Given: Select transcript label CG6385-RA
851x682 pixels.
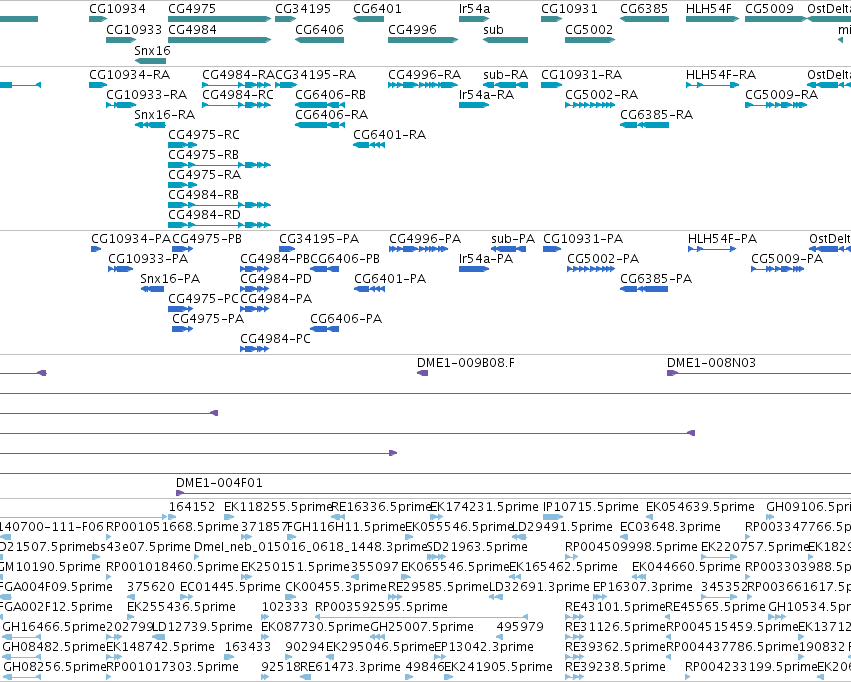Looking at the screenshot, I should pyautogui.click(x=657, y=114).
